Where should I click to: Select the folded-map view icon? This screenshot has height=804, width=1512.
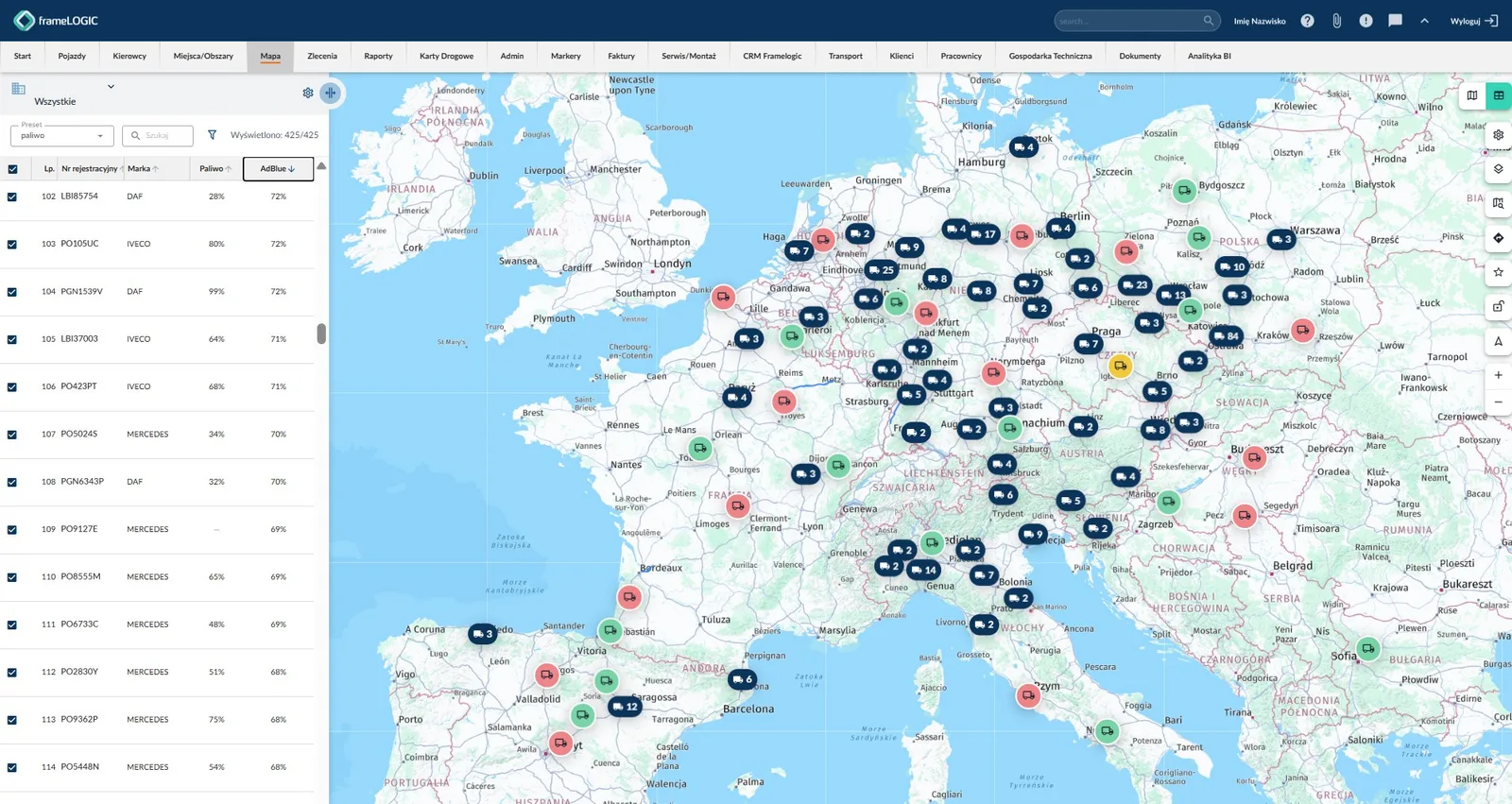[x=1472, y=95]
